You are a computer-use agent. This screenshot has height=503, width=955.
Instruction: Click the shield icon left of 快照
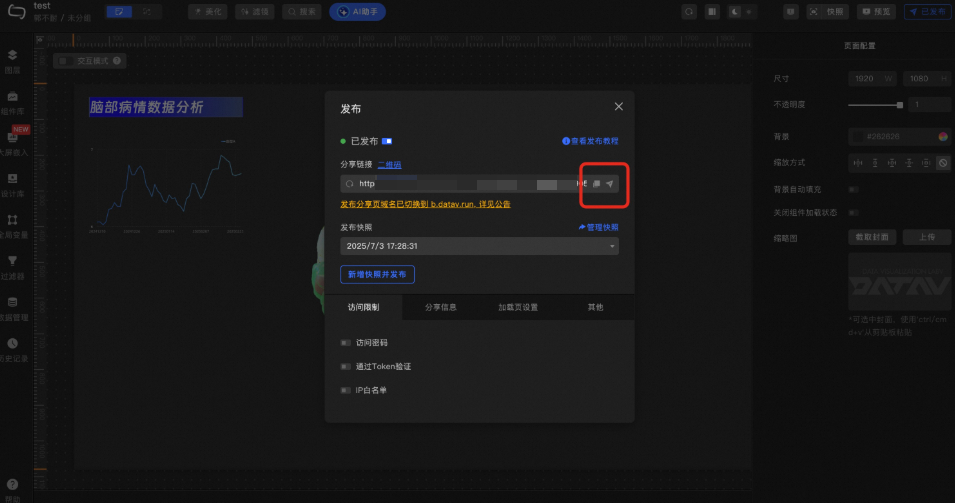[791, 12]
